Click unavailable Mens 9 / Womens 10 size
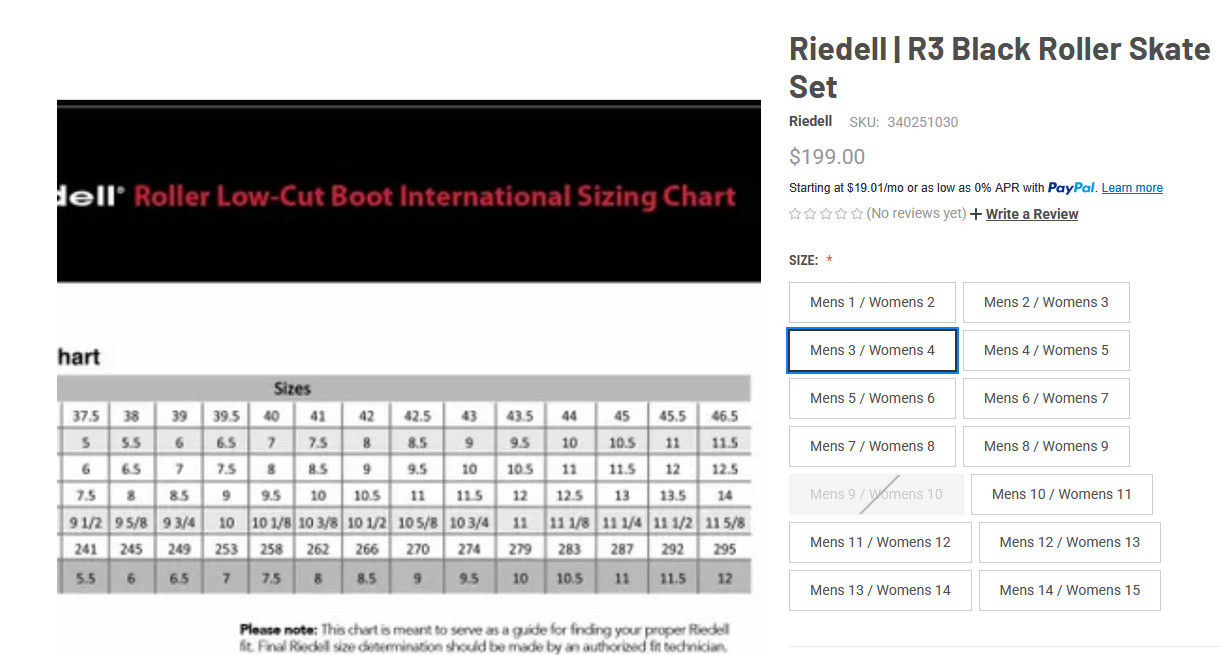 pyautogui.click(x=876, y=494)
